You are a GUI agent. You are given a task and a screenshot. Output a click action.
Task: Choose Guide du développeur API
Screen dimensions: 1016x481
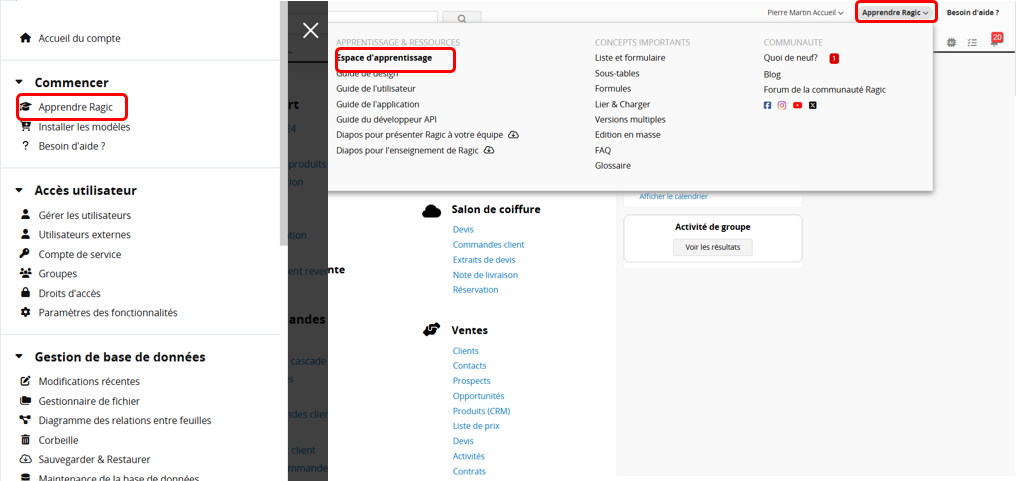[x=386, y=119]
